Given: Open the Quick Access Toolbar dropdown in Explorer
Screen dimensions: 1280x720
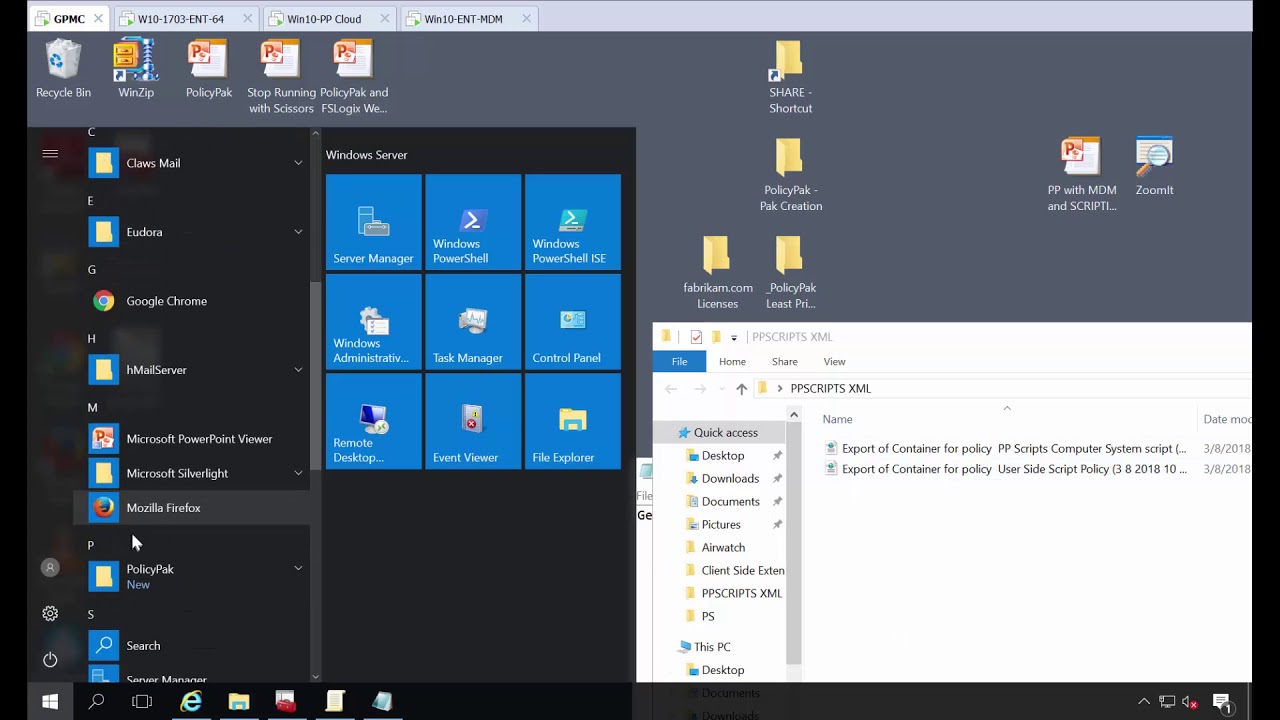Looking at the screenshot, I should [x=733, y=337].
